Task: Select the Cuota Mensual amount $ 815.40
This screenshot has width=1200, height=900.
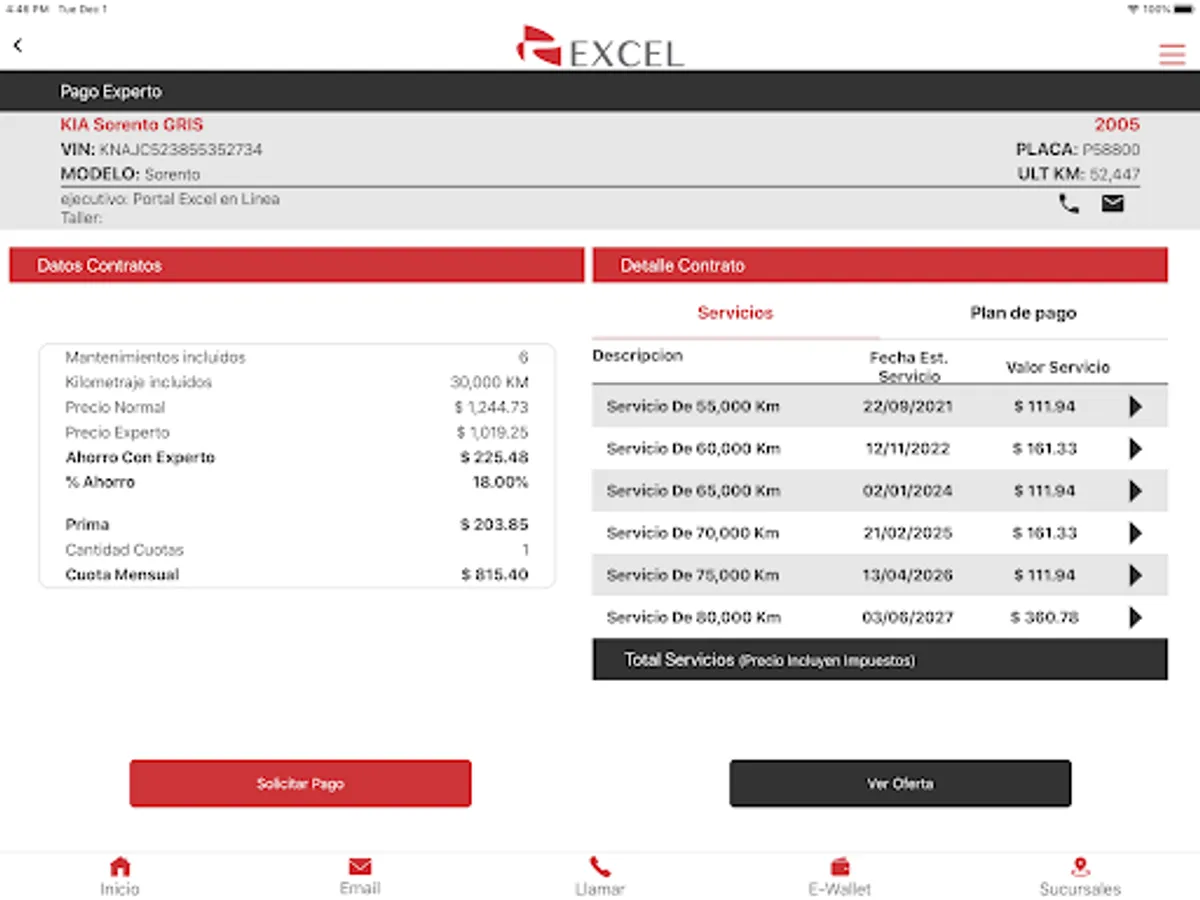Action: (x=494, y=575)
